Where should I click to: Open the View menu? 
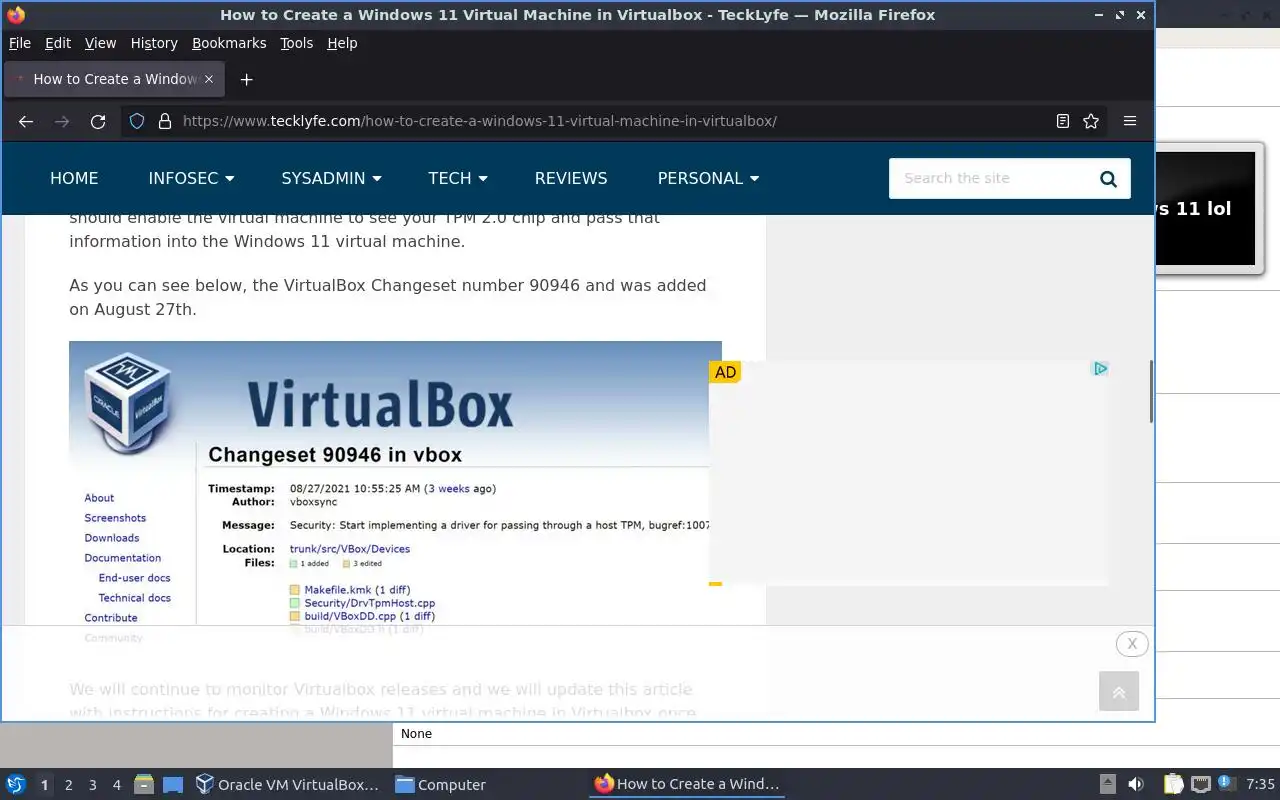point(100,43)
